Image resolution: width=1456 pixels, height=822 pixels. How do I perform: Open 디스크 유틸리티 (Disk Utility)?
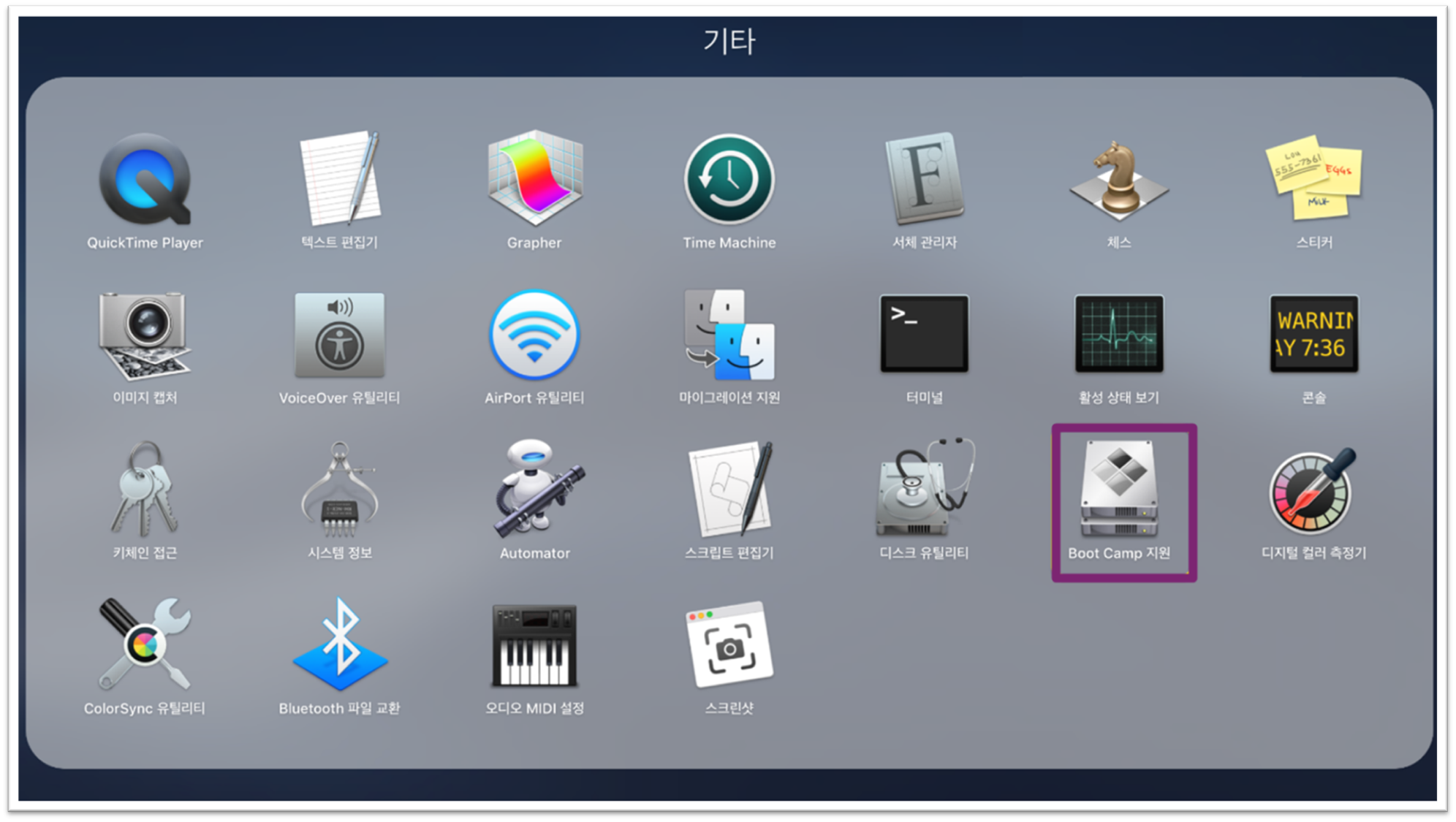(x=924, y=488)
